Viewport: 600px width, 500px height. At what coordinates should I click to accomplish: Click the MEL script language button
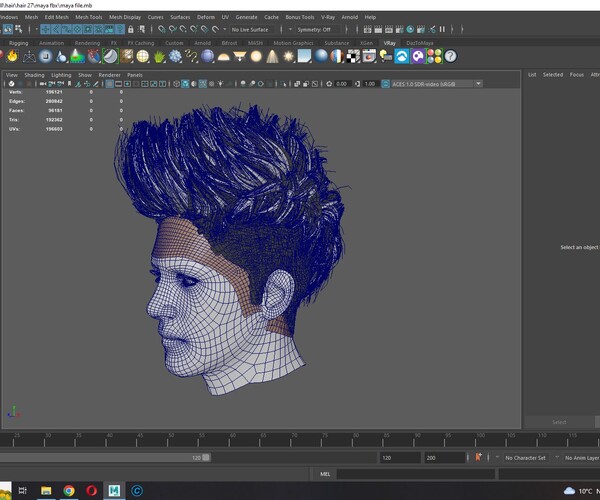[325, 474]
